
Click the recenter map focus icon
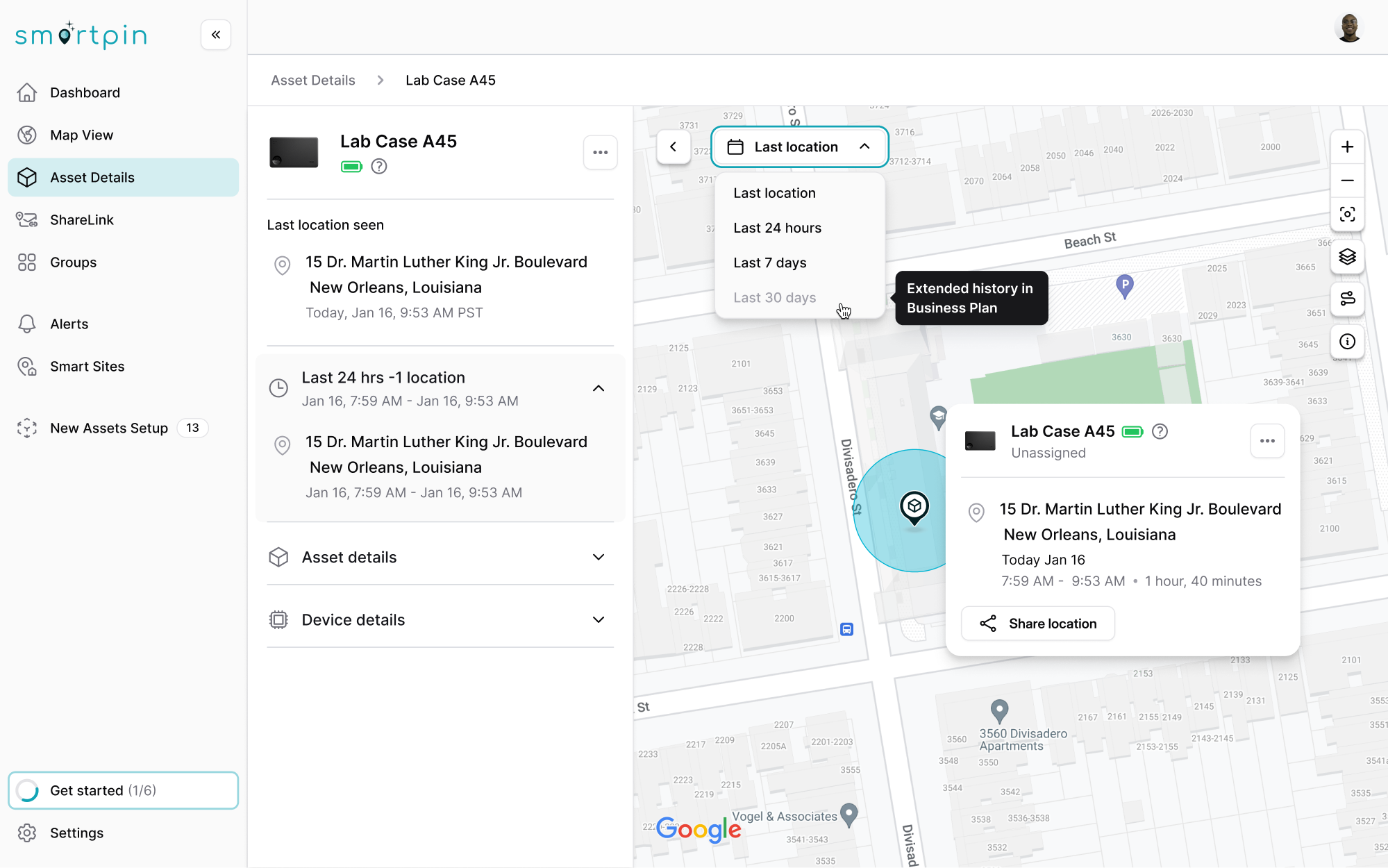pyautogui.click(x=1347, y=215)
